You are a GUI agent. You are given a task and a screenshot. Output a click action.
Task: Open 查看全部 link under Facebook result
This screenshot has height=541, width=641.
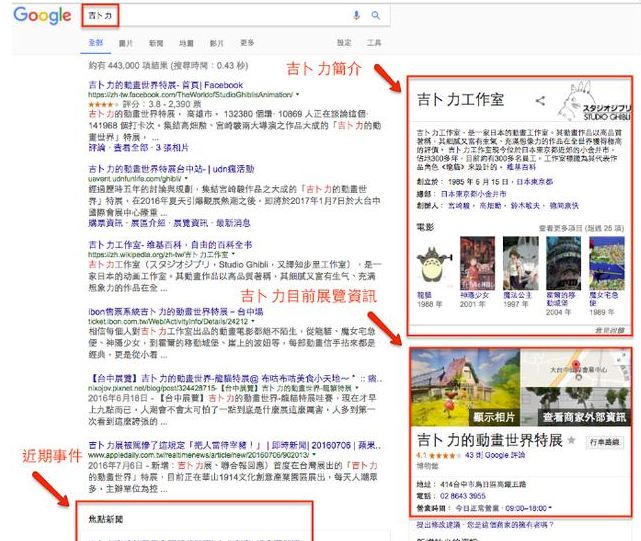[130, 148]
